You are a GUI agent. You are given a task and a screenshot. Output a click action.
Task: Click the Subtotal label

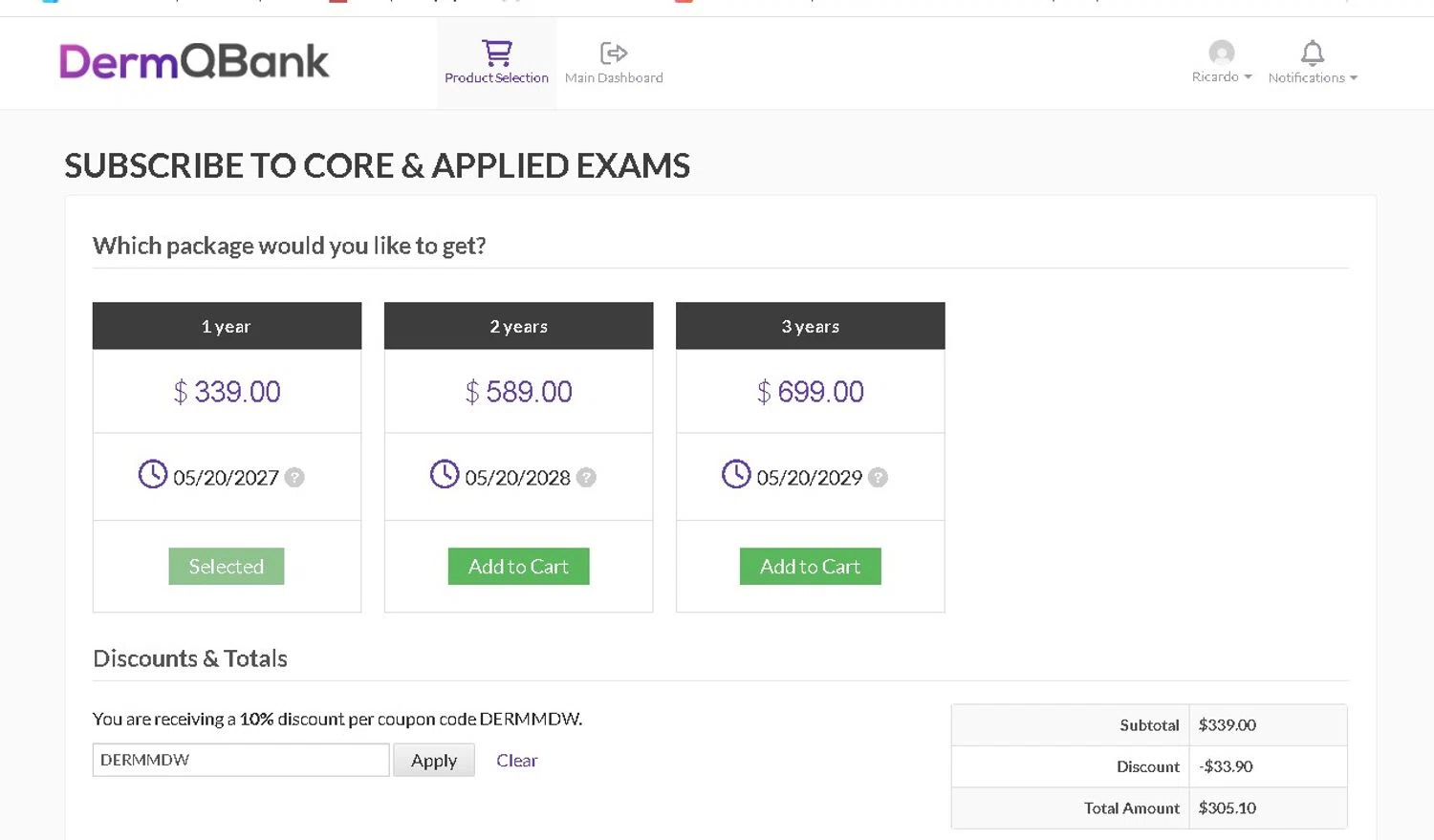(x=1149, y=725)
